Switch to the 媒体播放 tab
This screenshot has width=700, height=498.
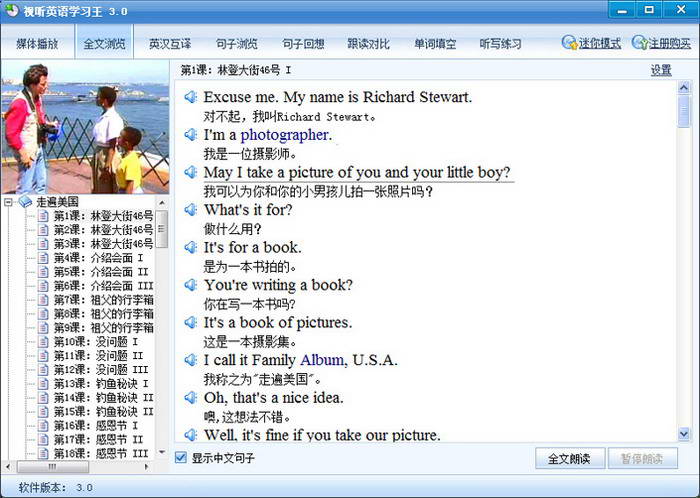37,44
